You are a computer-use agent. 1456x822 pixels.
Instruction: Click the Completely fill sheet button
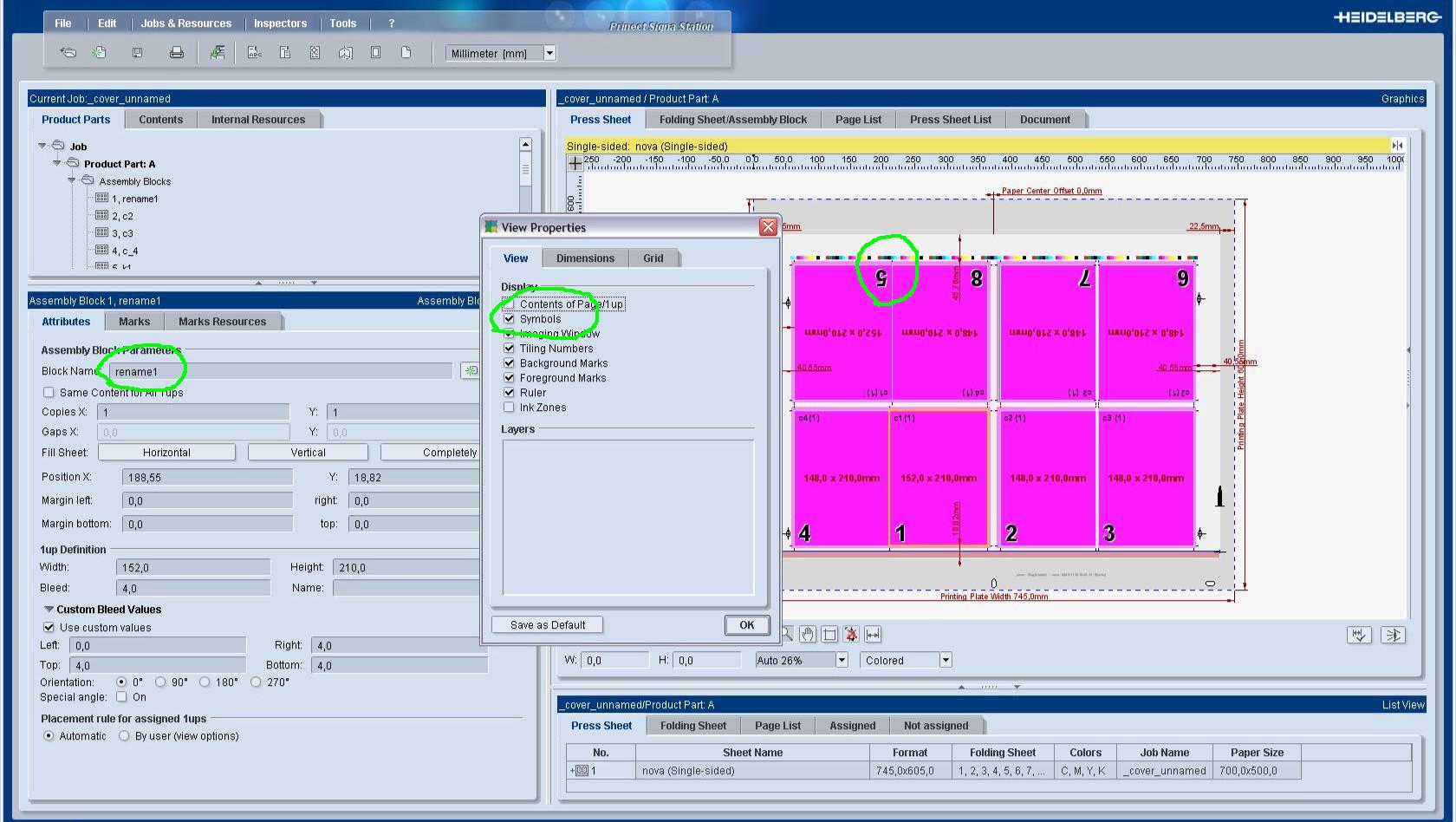tap(431, 453)
